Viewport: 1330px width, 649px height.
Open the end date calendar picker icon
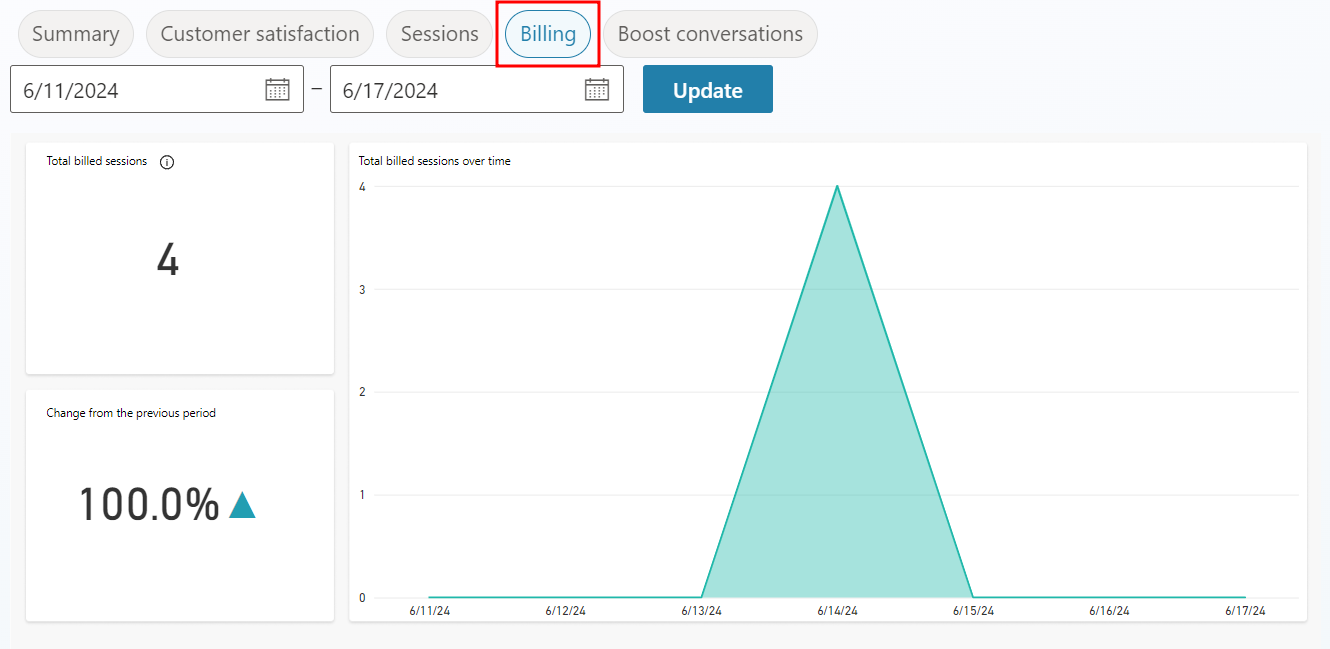point(597,89)
